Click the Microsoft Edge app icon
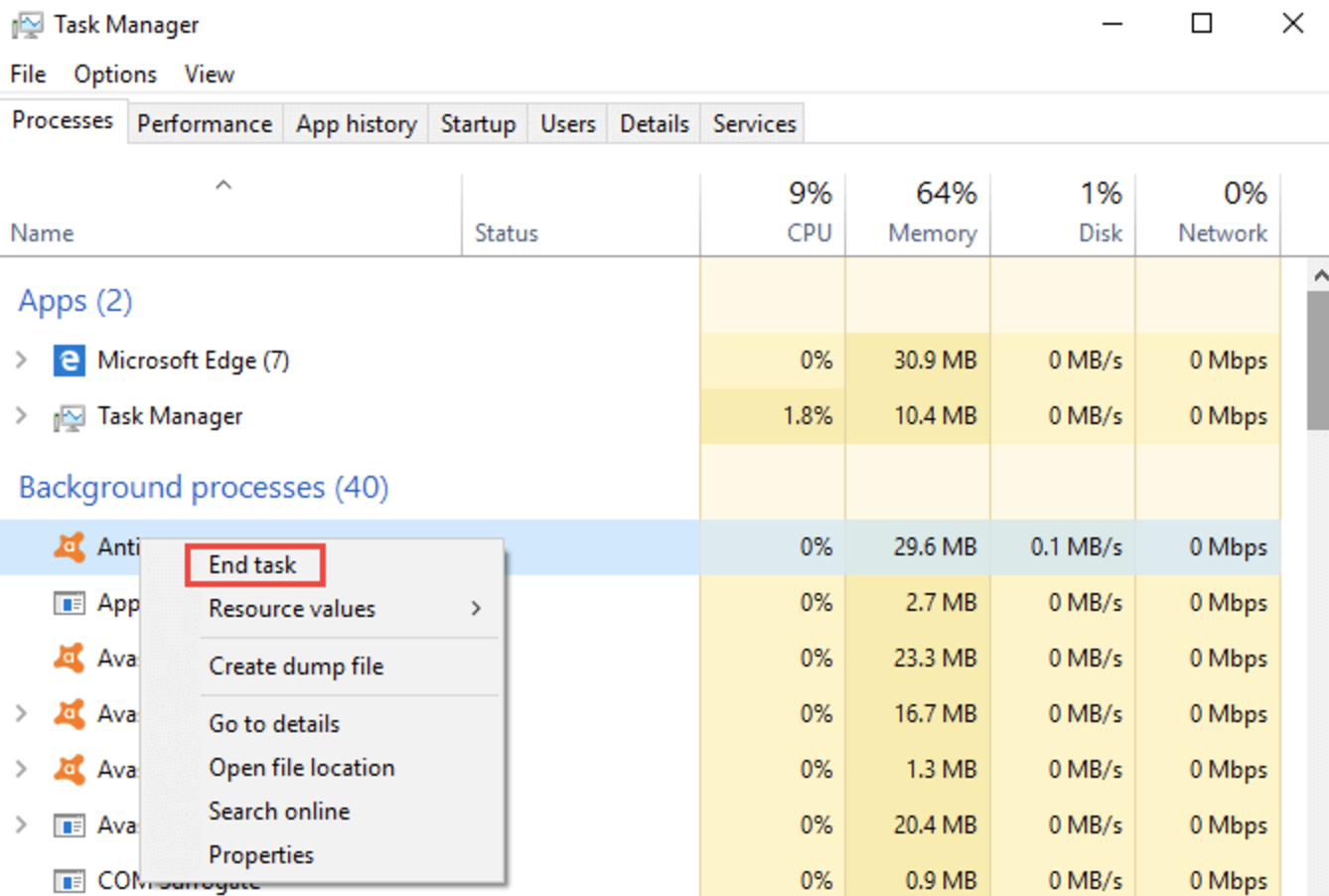 (69, 361)
